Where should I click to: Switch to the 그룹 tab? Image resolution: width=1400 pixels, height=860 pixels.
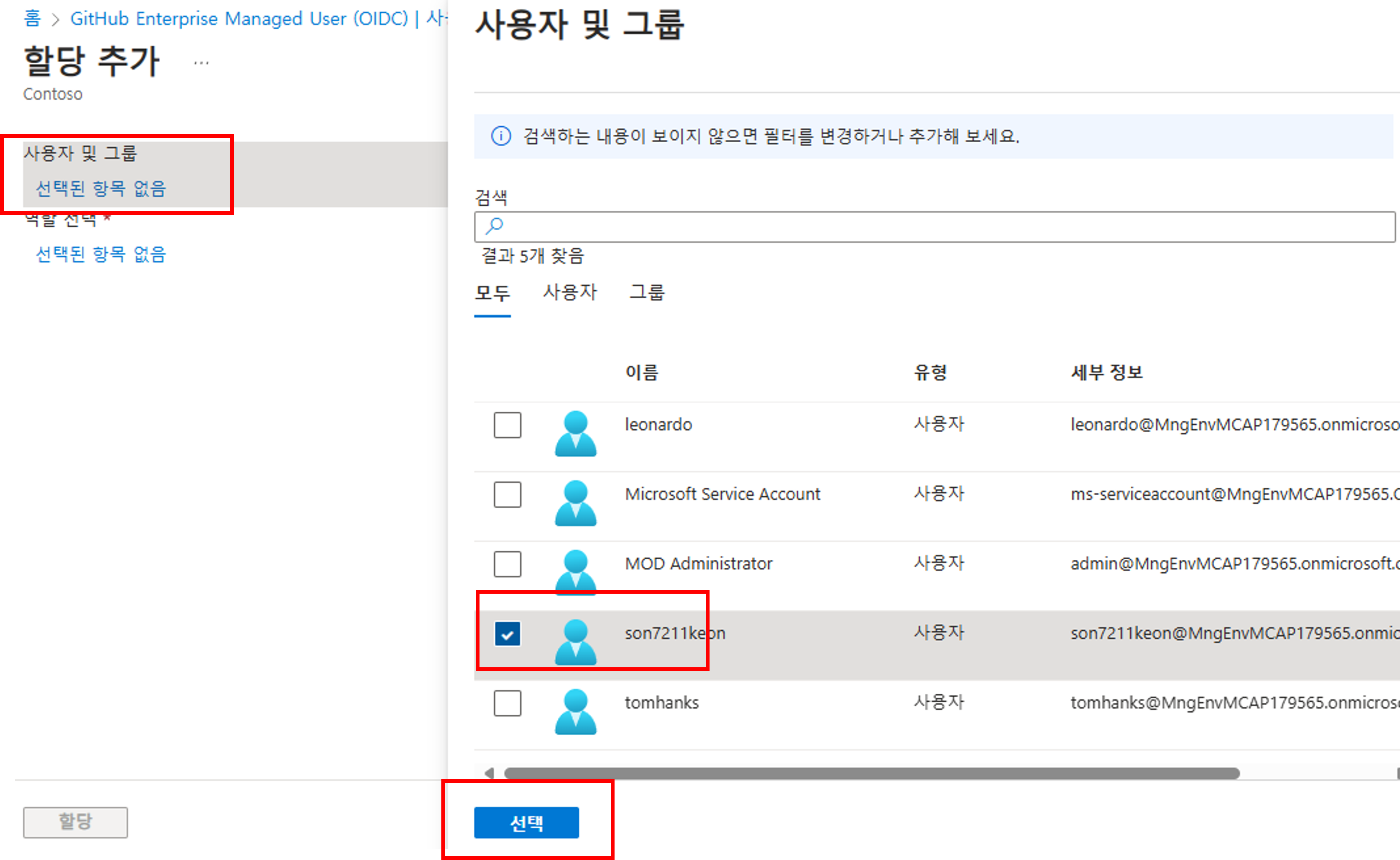tap(647, 292)
